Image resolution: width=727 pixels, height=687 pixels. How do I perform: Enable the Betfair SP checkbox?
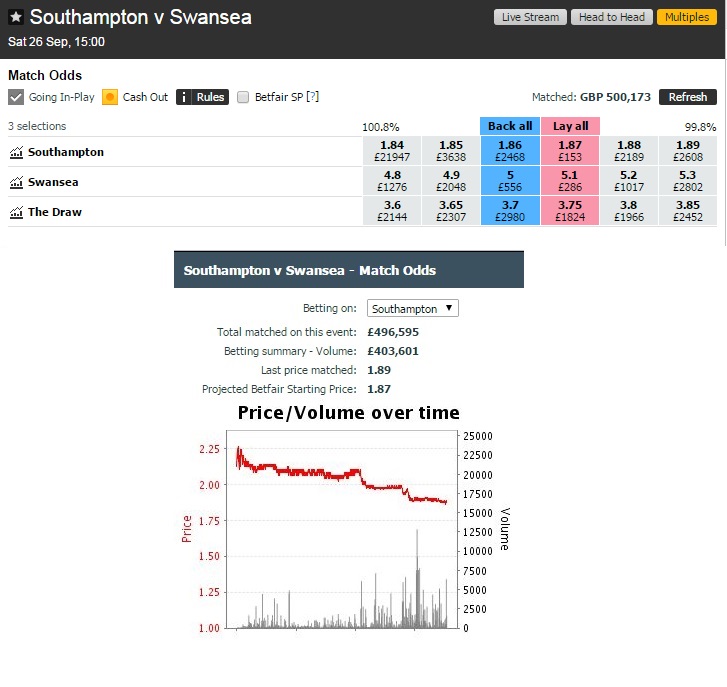[243, 97]
